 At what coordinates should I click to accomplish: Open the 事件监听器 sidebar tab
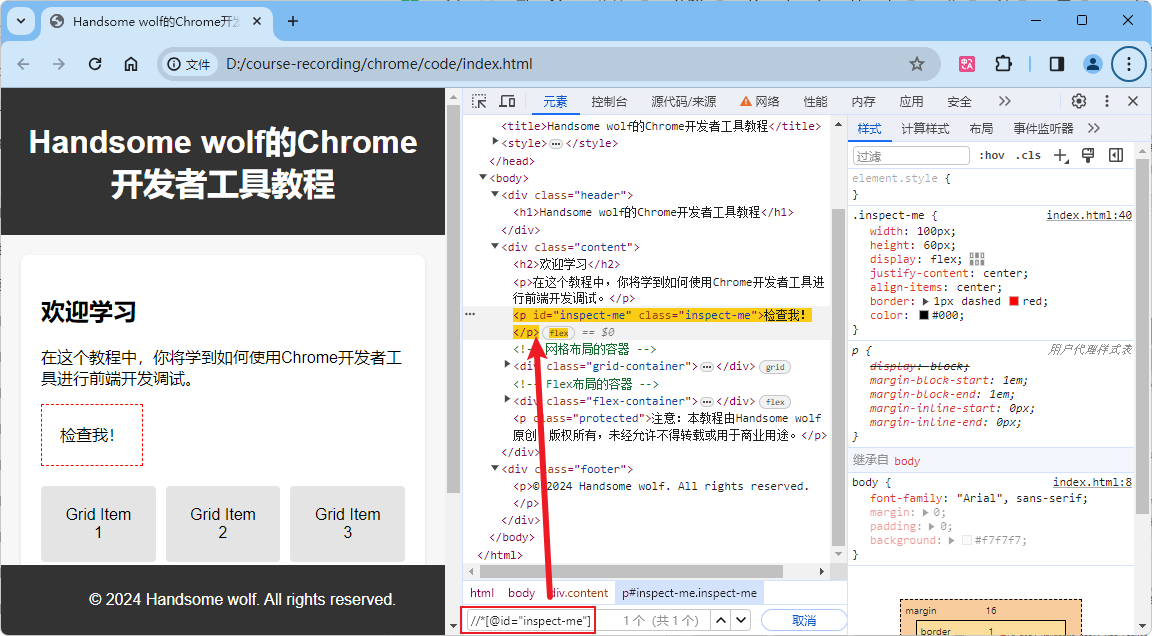tap(1043, 129)
